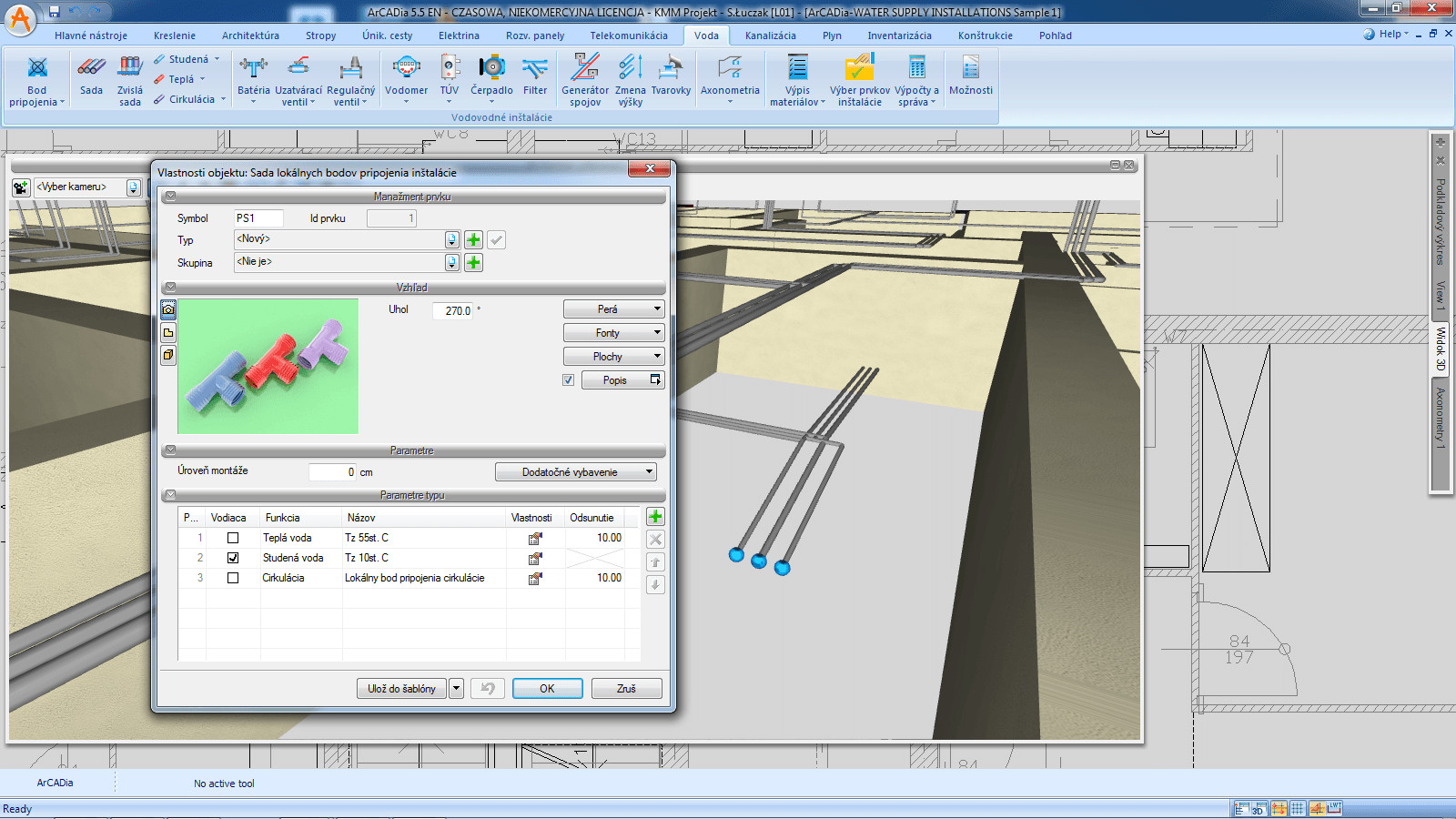
Task: Expand the Plochy dropdown button
Action: coord(614,357)
